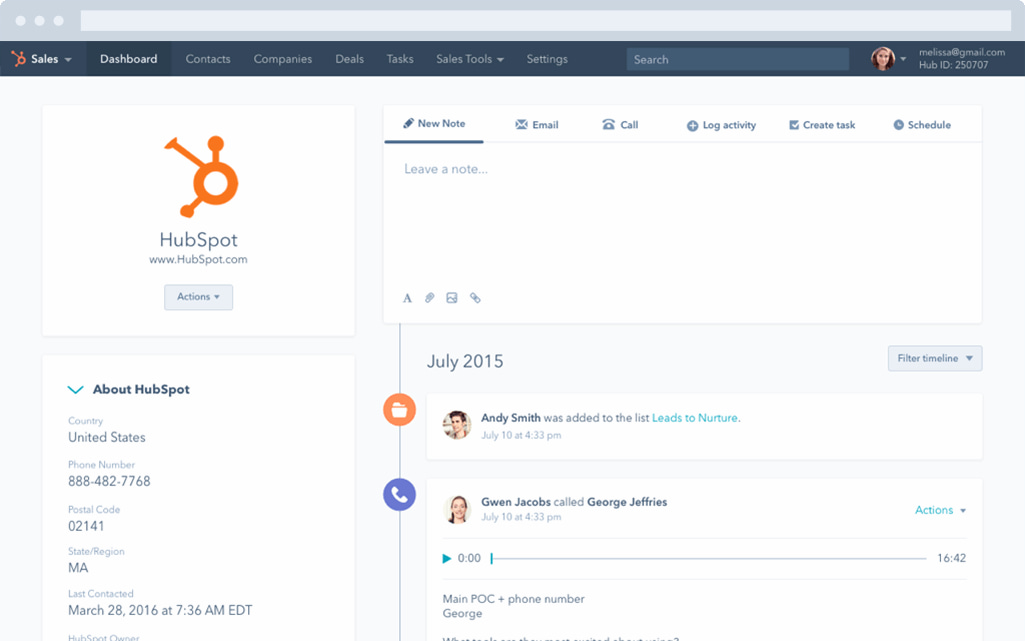
Task: Open the Call option via phone icon
Action: [608, 124]
